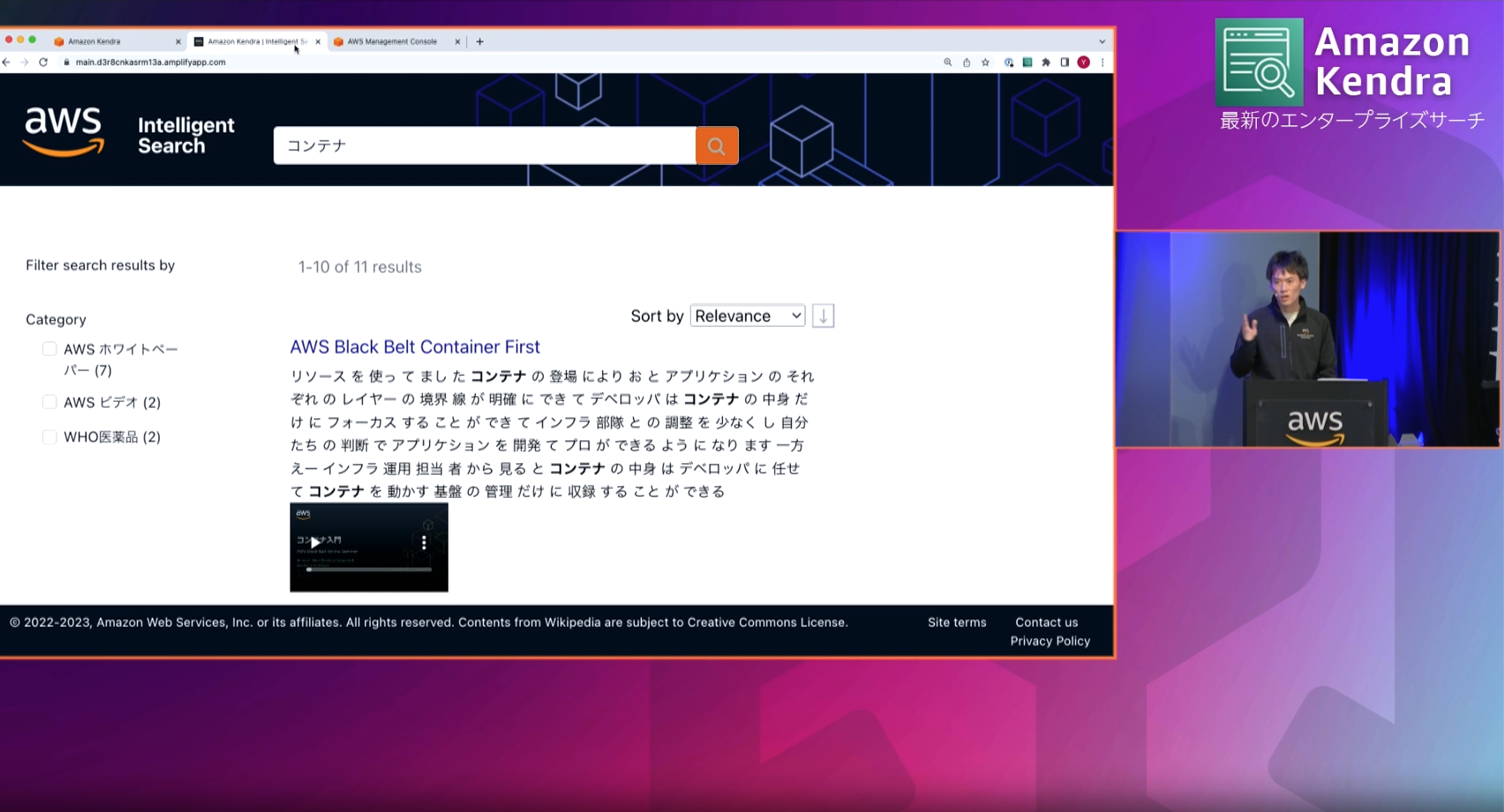The image size is (1504, 812).
Task: Click the lock icon in the address bar
Action: [x=66, y=63]
